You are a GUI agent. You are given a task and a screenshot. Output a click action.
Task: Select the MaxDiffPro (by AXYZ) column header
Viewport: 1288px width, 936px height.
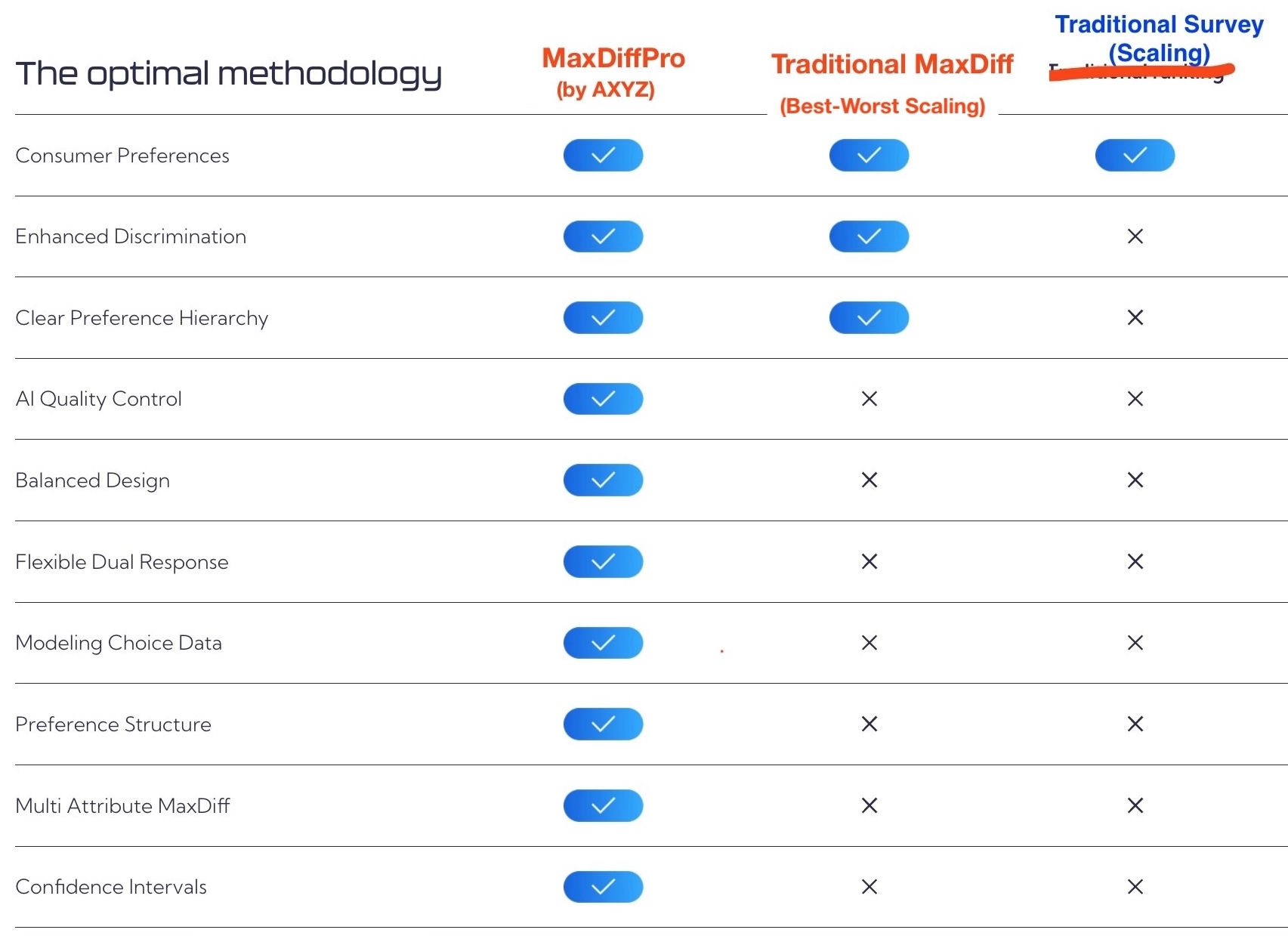click(x=613, y=73)
